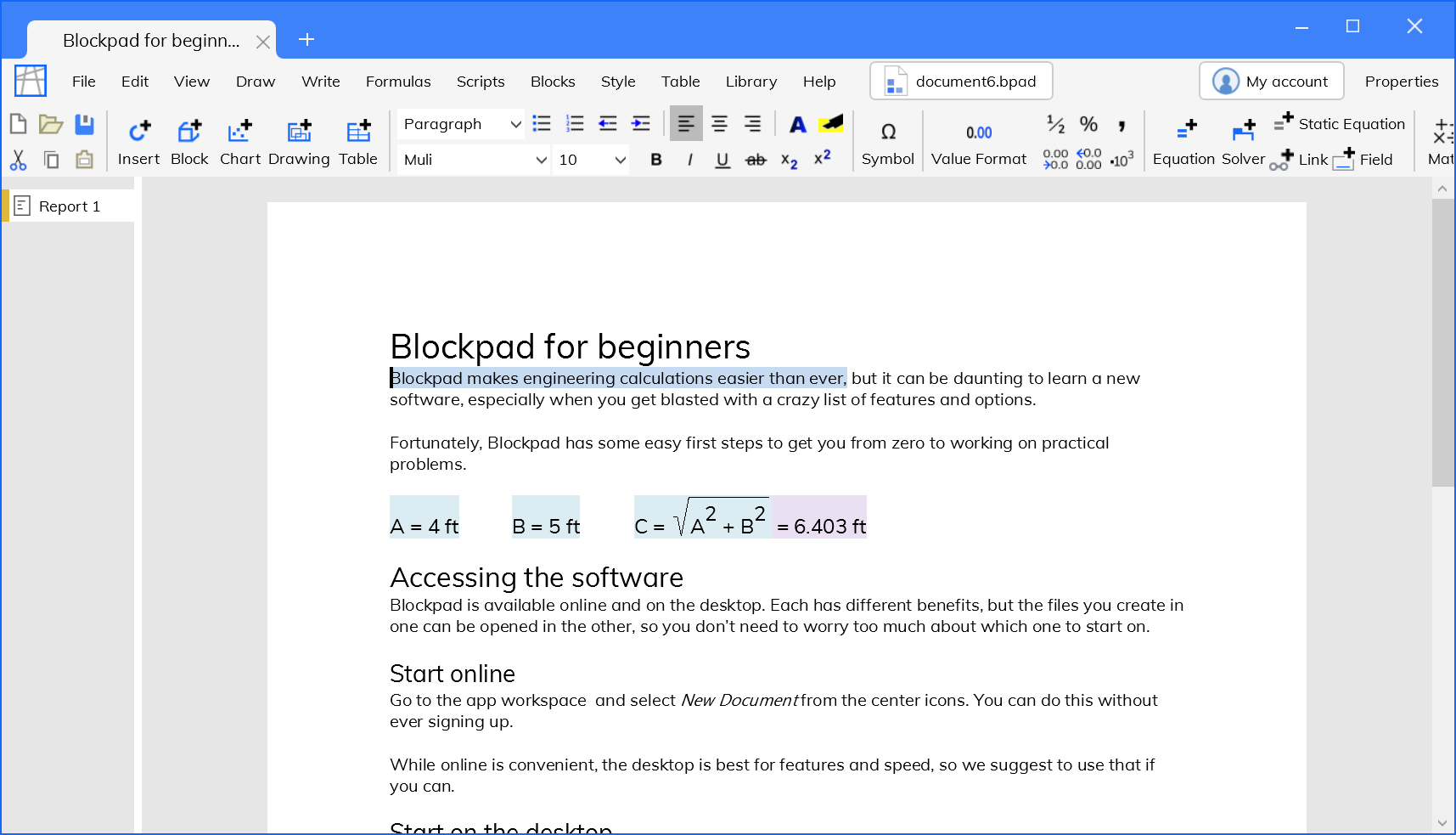
Task: Change the yellow highlight color
Action: (830, 124)
